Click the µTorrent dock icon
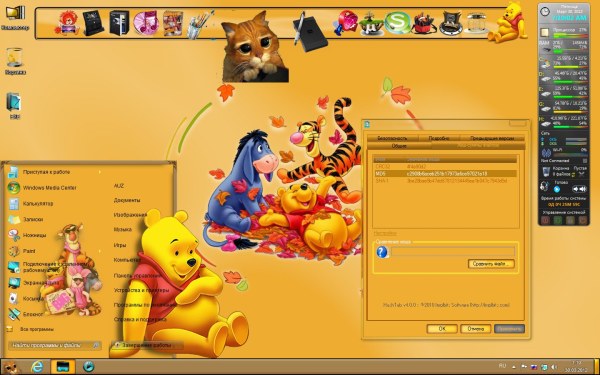 tap(370, 24)
